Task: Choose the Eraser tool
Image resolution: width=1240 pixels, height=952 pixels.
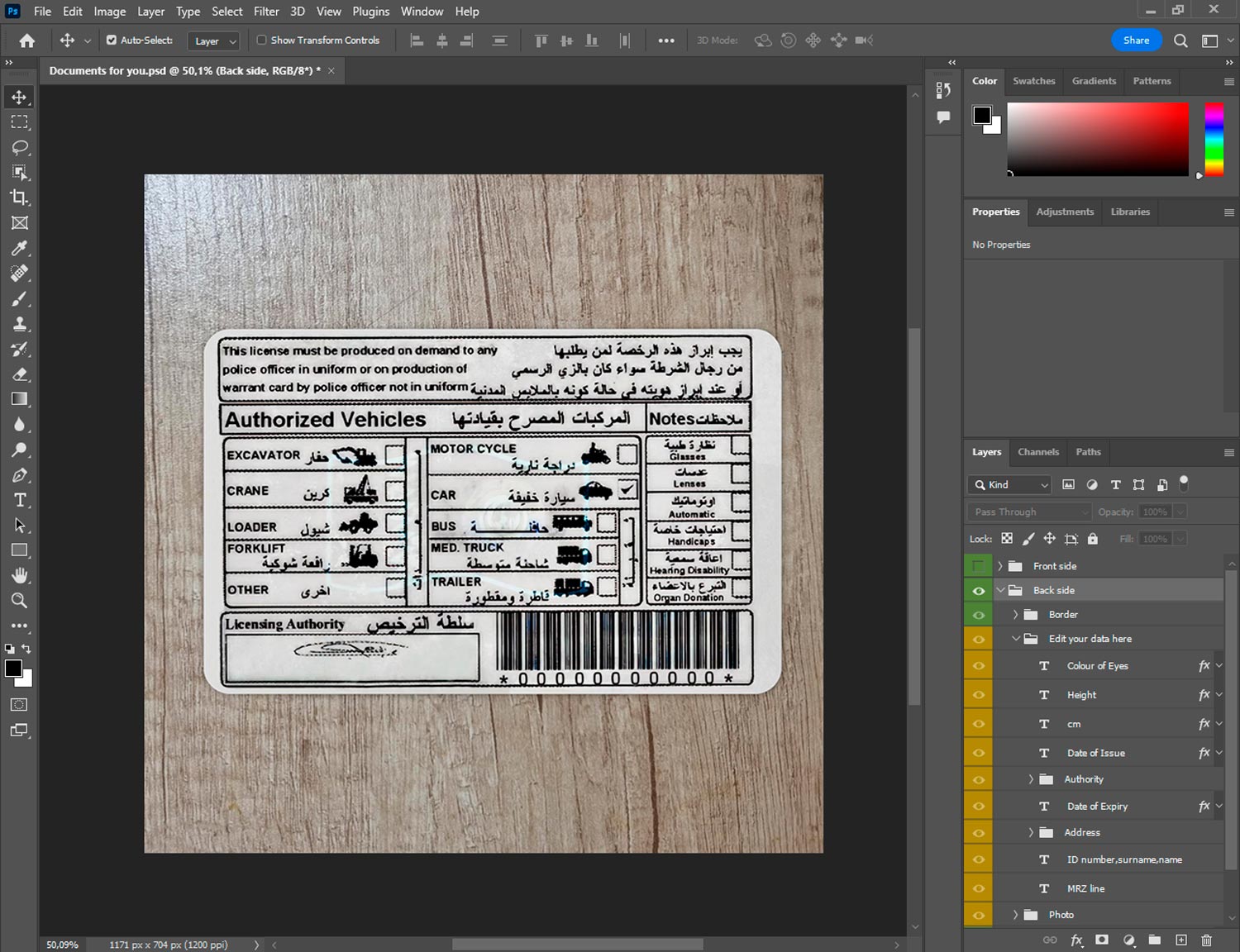Action: point(20,374)
